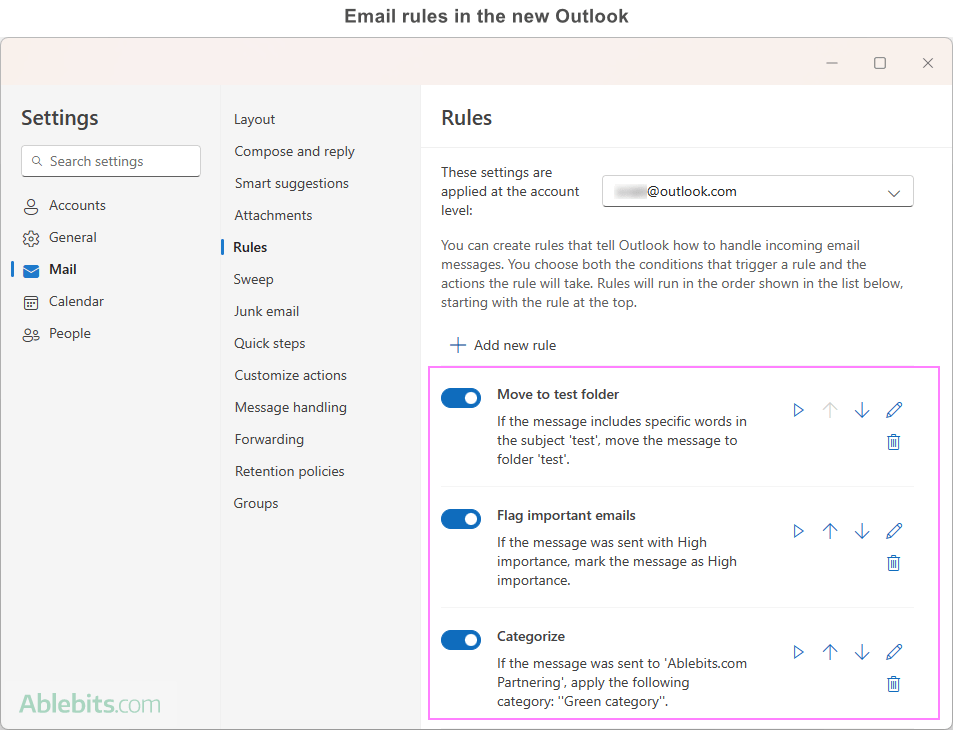
Task: Move 'Flag important emails' rule down
Action: [x=862, y=531]
